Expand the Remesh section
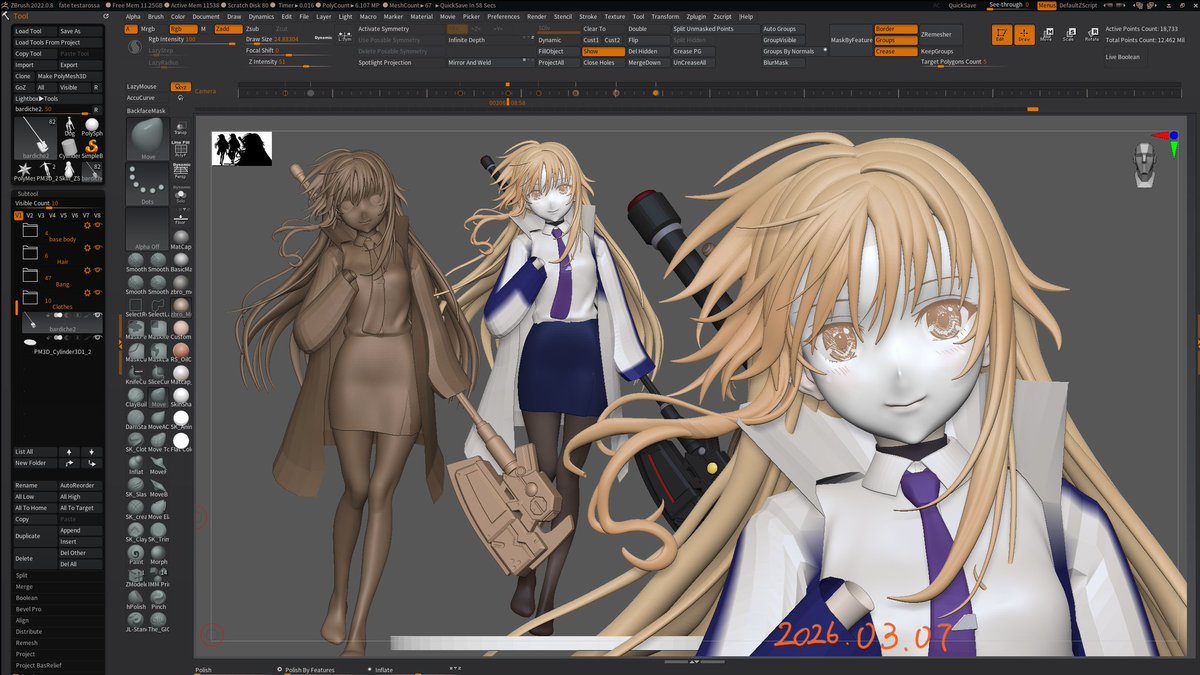The height and width of the screenshot is (675, 1200). pos(26,643)
